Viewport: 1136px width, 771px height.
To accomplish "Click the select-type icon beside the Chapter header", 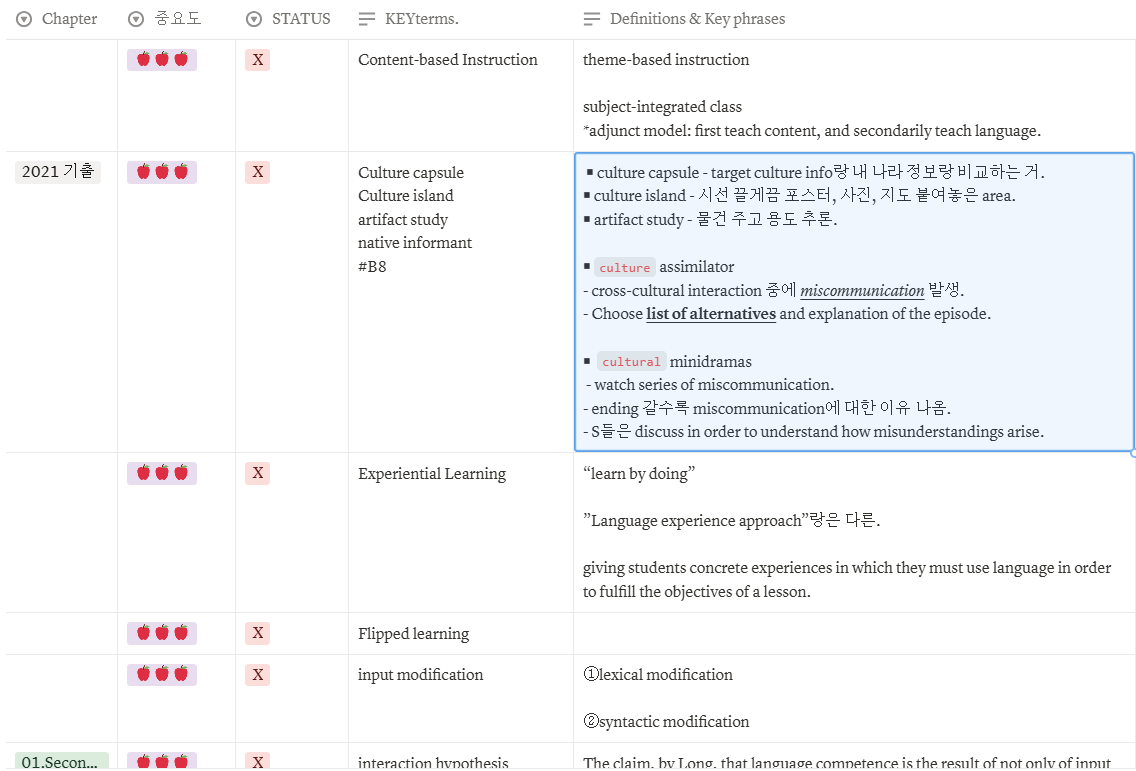I will [x=24, y=20].
